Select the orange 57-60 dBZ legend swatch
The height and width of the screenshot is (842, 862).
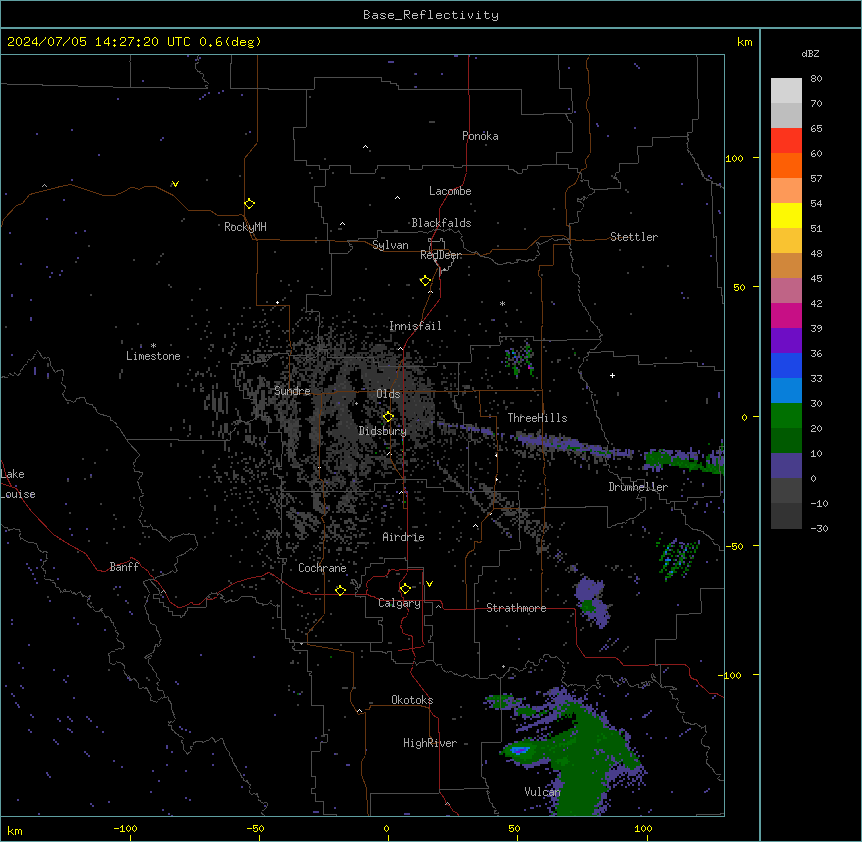coord(786,165)
